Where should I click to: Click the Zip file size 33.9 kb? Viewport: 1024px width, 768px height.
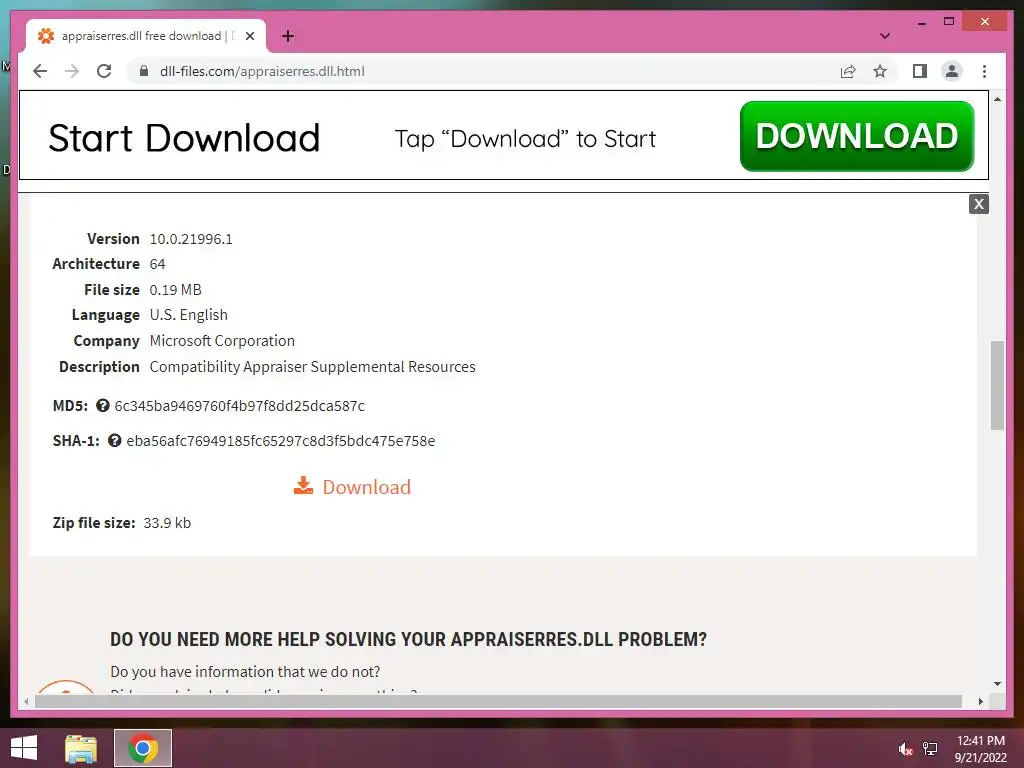167,523
